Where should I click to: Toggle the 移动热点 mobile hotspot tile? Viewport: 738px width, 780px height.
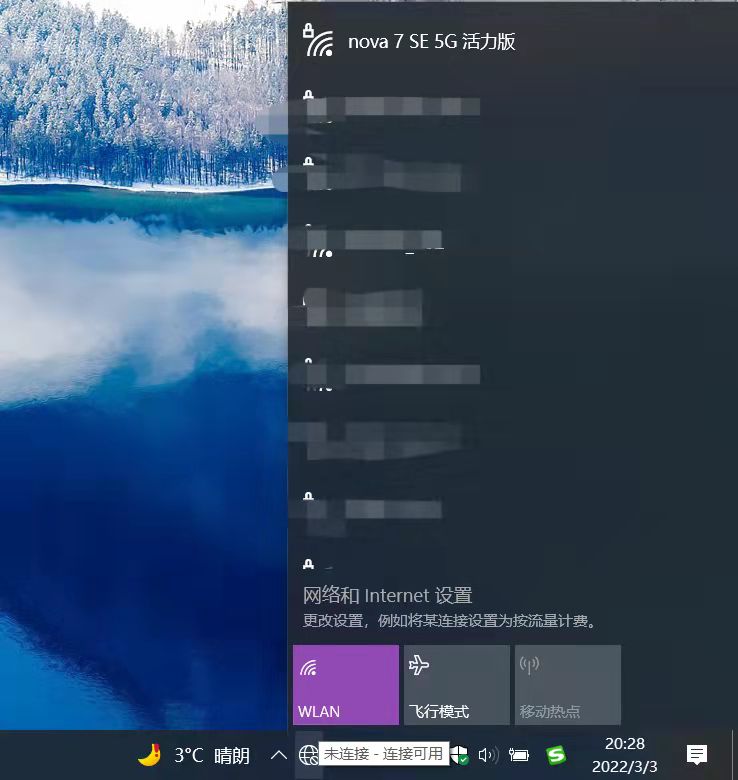click(x=567, y=685)
